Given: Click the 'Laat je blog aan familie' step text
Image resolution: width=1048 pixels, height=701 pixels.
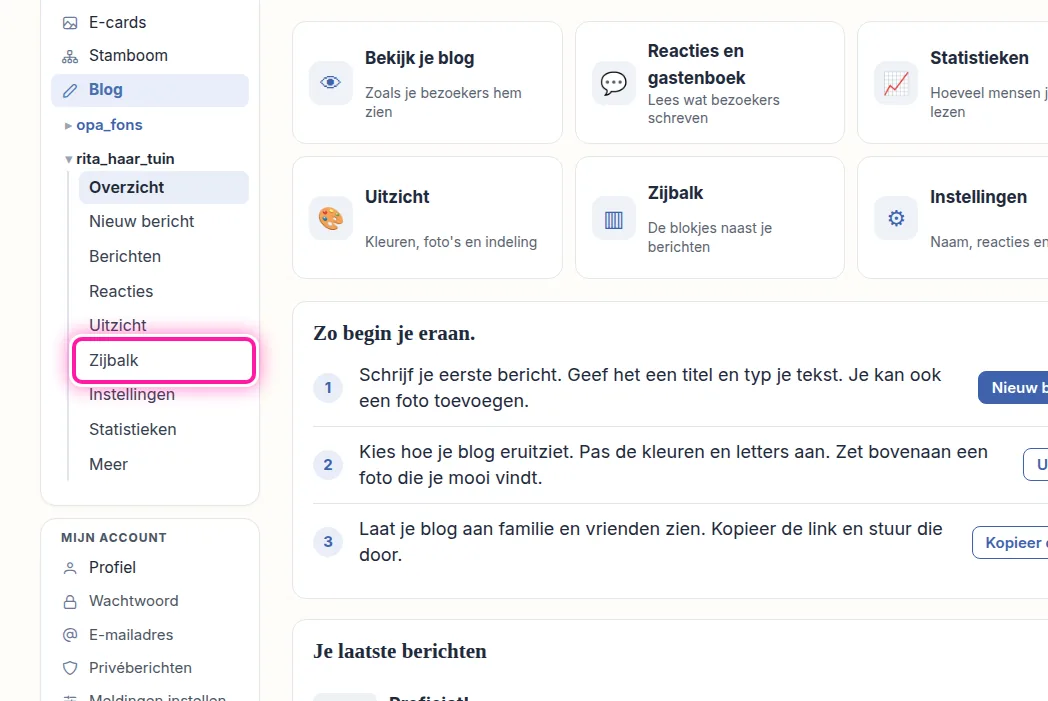Looking at the screenshot, I should pos(650,542).
